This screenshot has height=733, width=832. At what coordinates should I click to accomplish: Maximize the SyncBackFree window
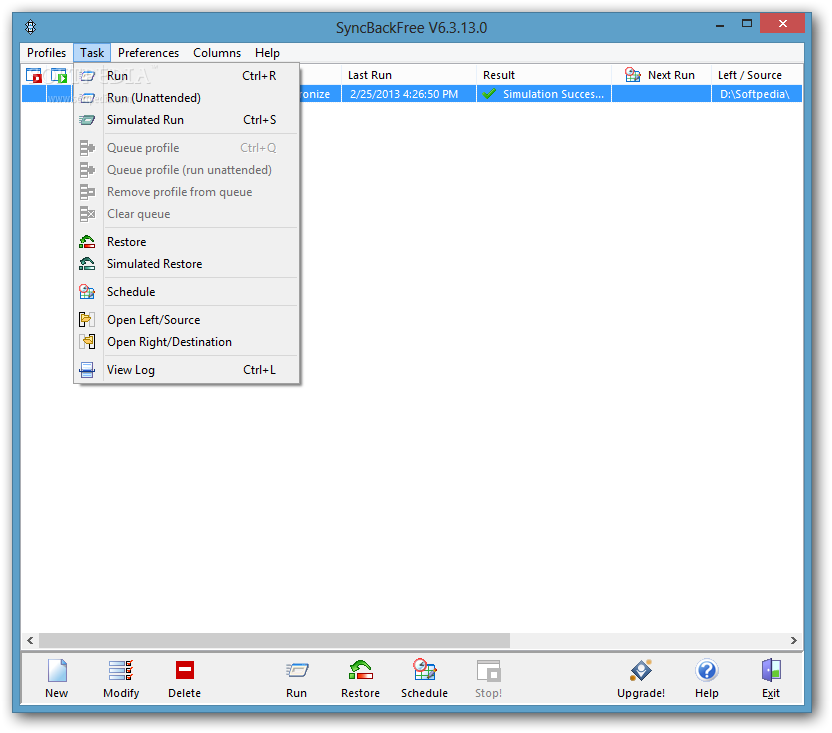(x=747, y=24)
